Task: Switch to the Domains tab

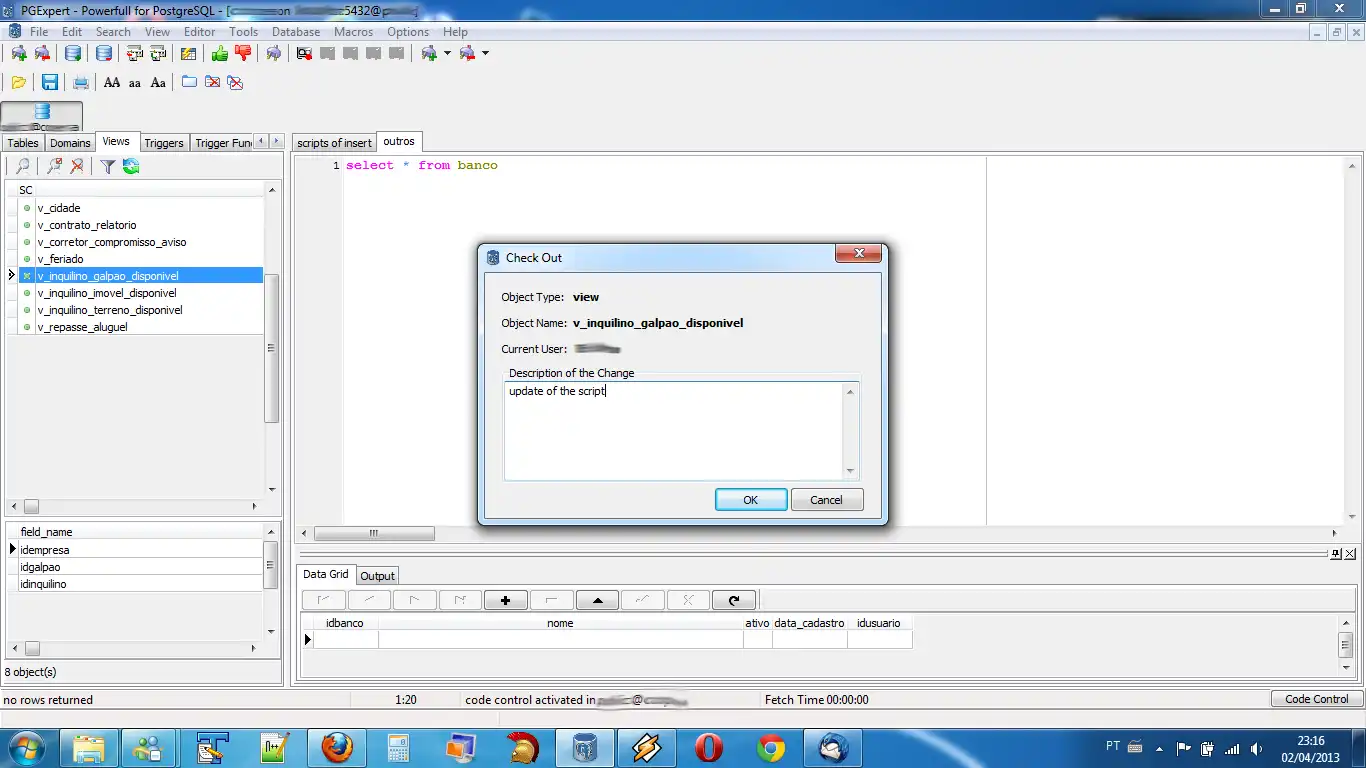Action: [70, 143]
